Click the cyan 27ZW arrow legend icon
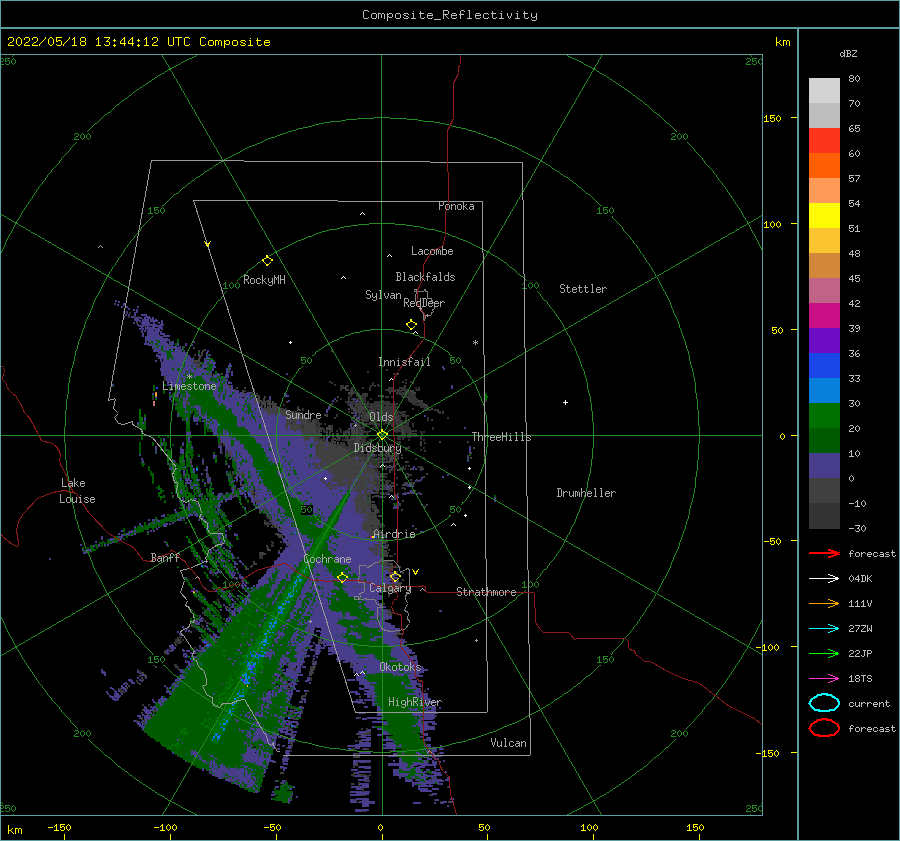Viewport: 900px width, 841px height. pyautogui.click(x=824, y=629)
